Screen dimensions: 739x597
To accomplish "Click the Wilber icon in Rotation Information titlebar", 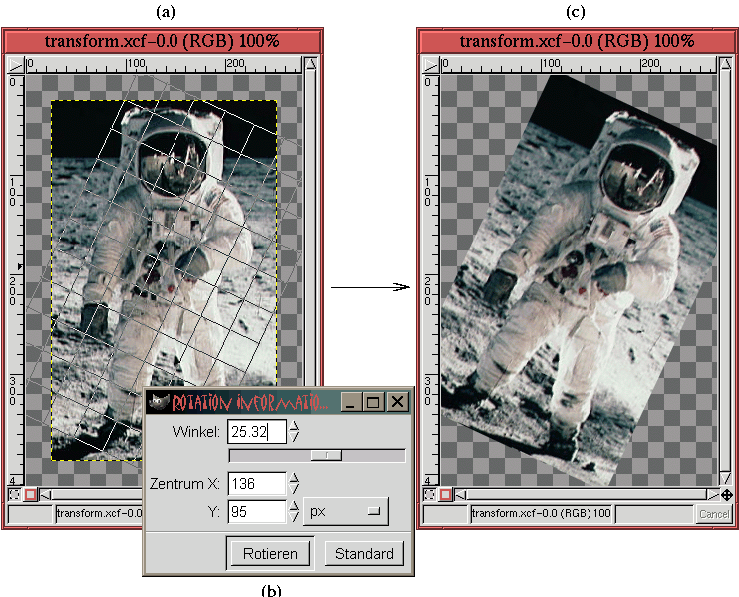I will pos(159,402).
